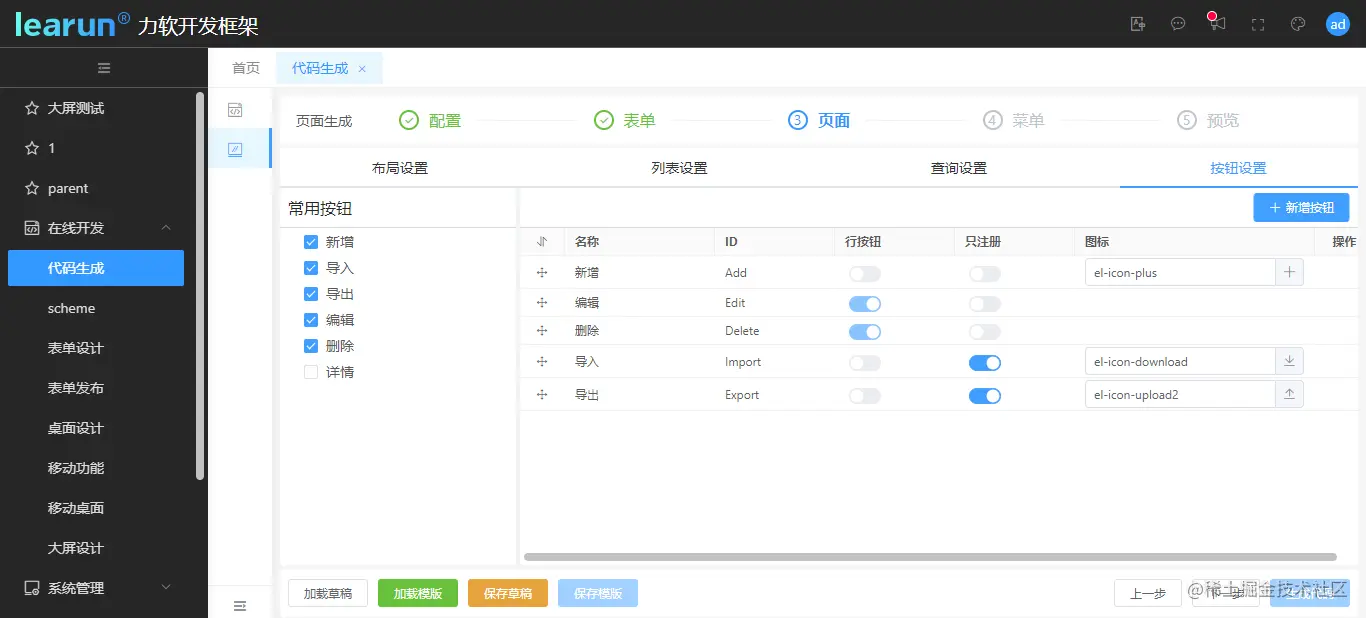Switch to the 首页 tab
The image size is (1366, 618).
pyautogui.click(x=246, y=68)
